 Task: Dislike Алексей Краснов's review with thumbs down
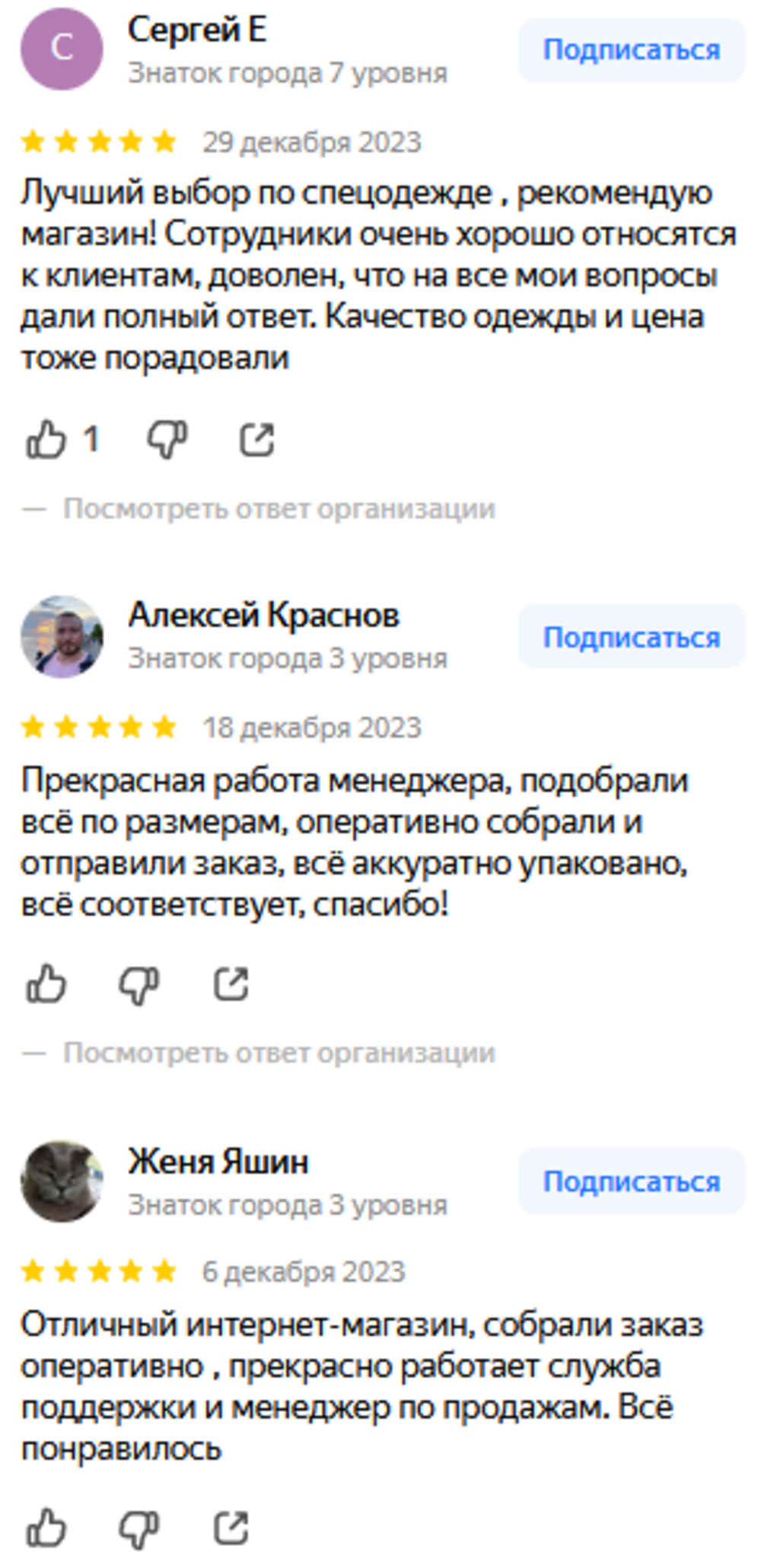(x=139, y=984)
